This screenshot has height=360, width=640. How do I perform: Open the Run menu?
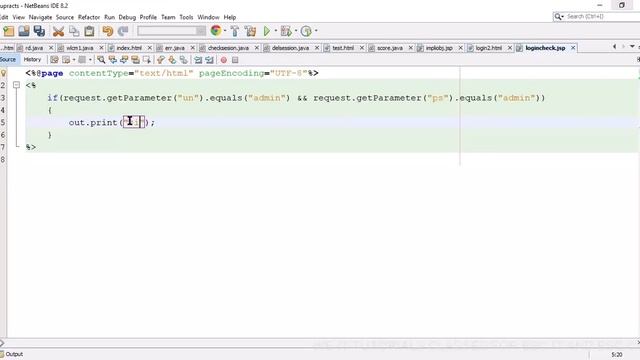109,17
